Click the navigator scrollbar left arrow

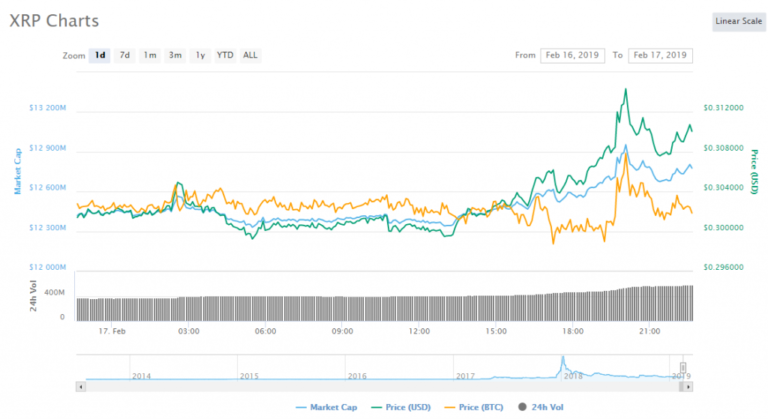coord(81,385)
